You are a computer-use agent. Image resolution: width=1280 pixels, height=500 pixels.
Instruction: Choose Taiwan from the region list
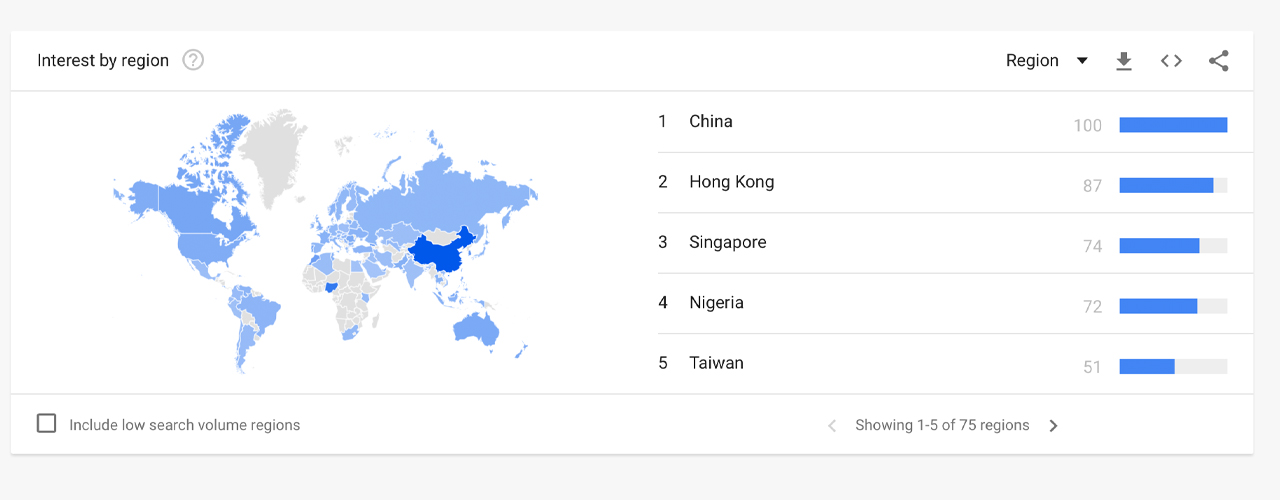pos(716,363)
